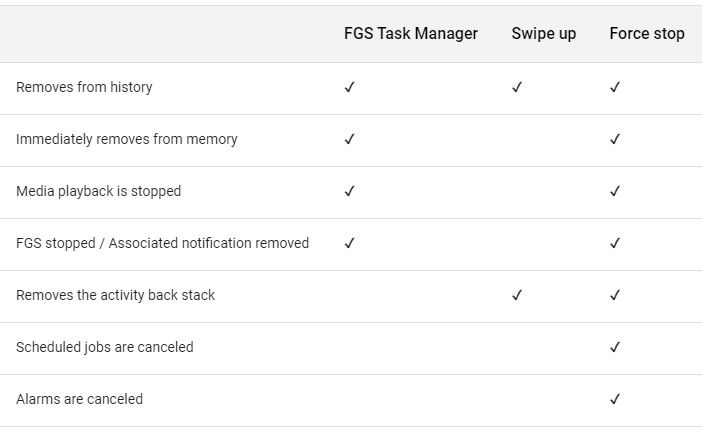Click the Scheduled jobs are canceled text
This screenshot has width=703, height=430.
coord(105,347)
